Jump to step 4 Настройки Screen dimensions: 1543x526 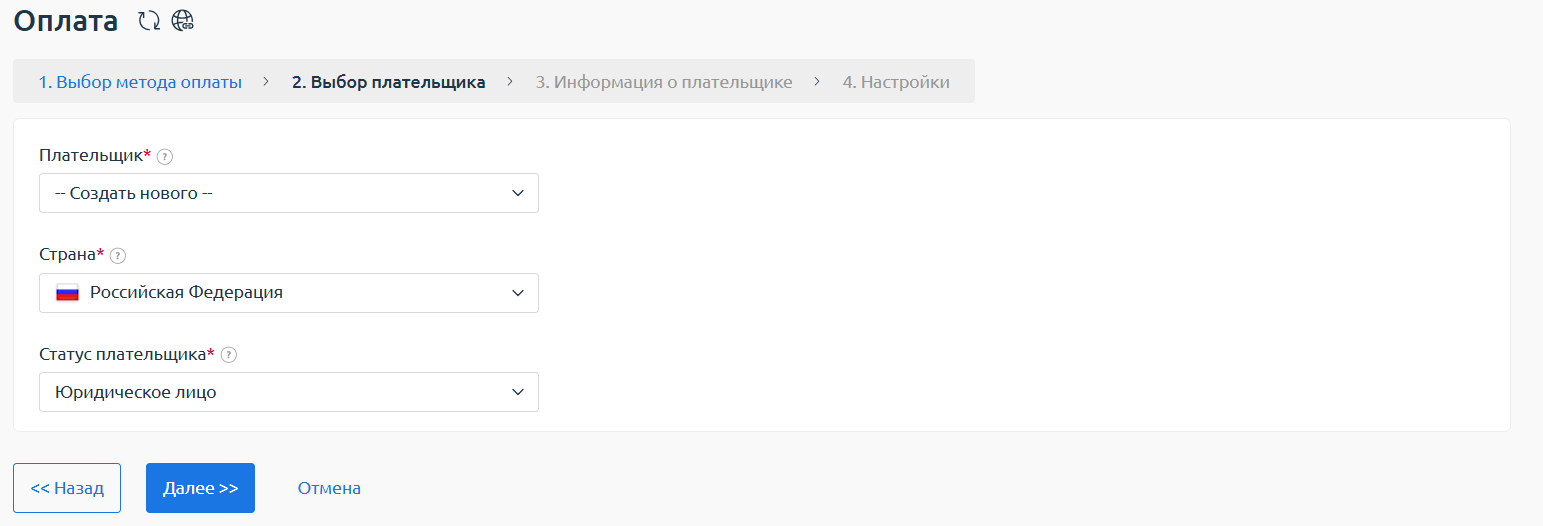point(895,82)
